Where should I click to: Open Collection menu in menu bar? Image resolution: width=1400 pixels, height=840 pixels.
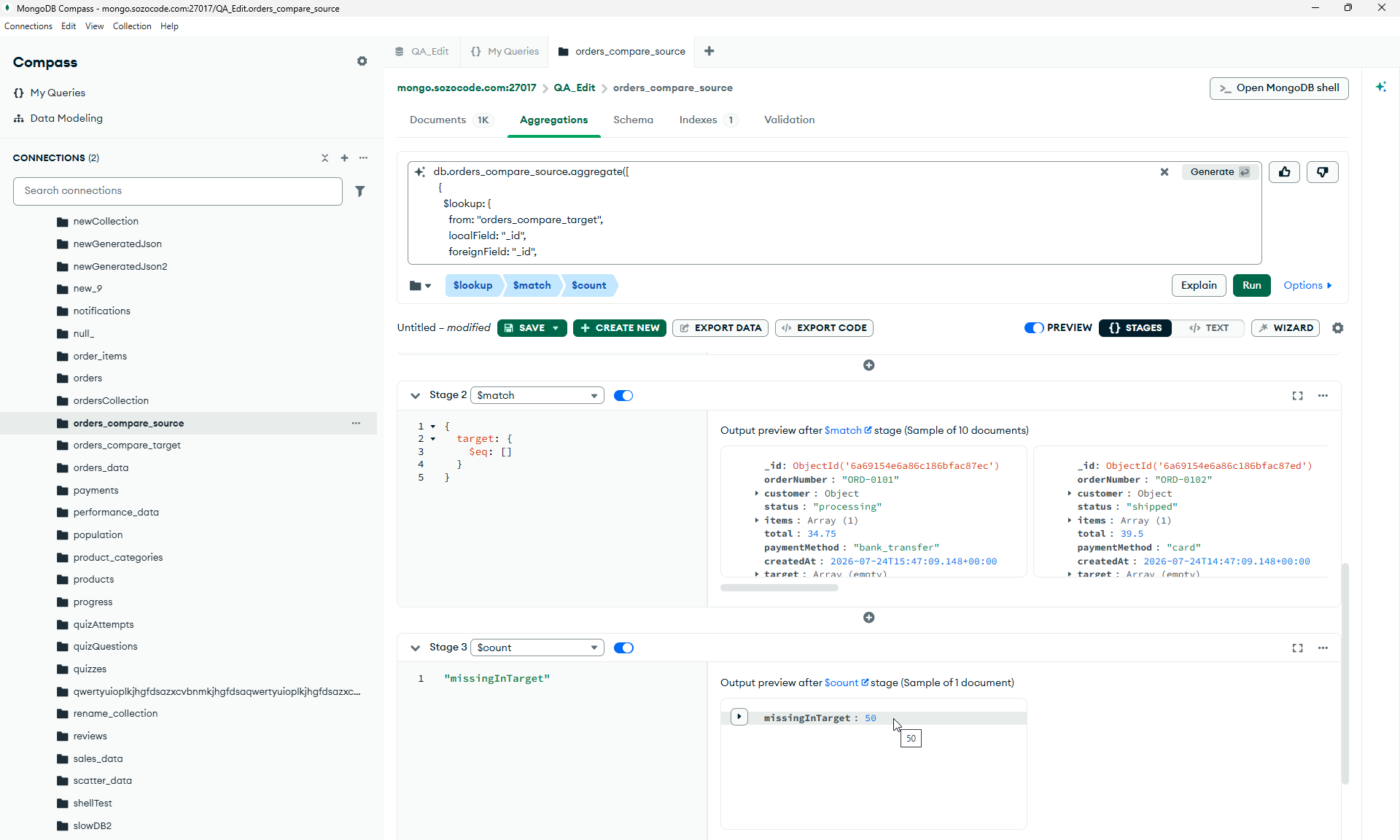point(132,26)
